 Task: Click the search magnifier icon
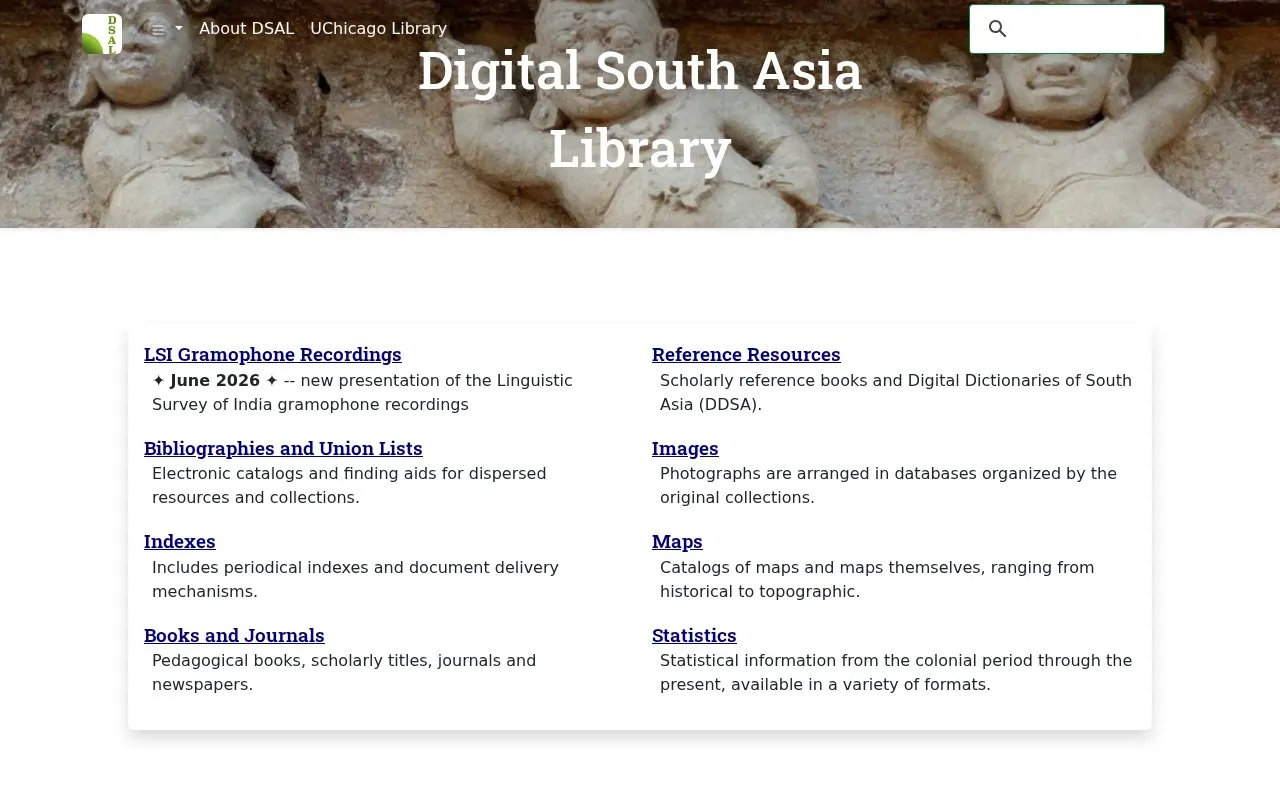coord(997,29)
